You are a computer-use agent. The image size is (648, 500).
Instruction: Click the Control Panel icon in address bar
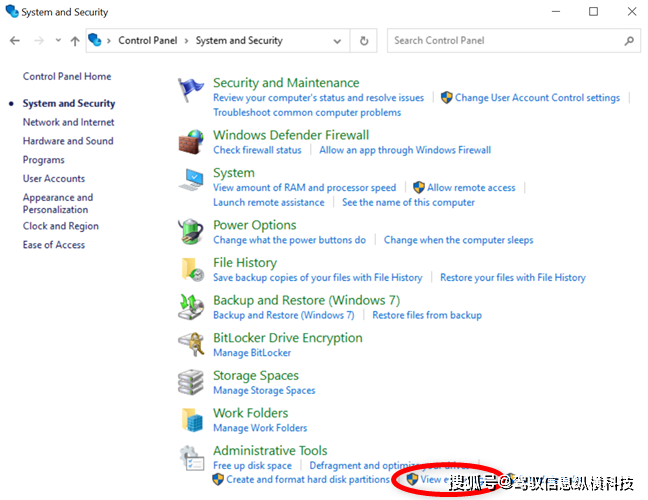95,40
